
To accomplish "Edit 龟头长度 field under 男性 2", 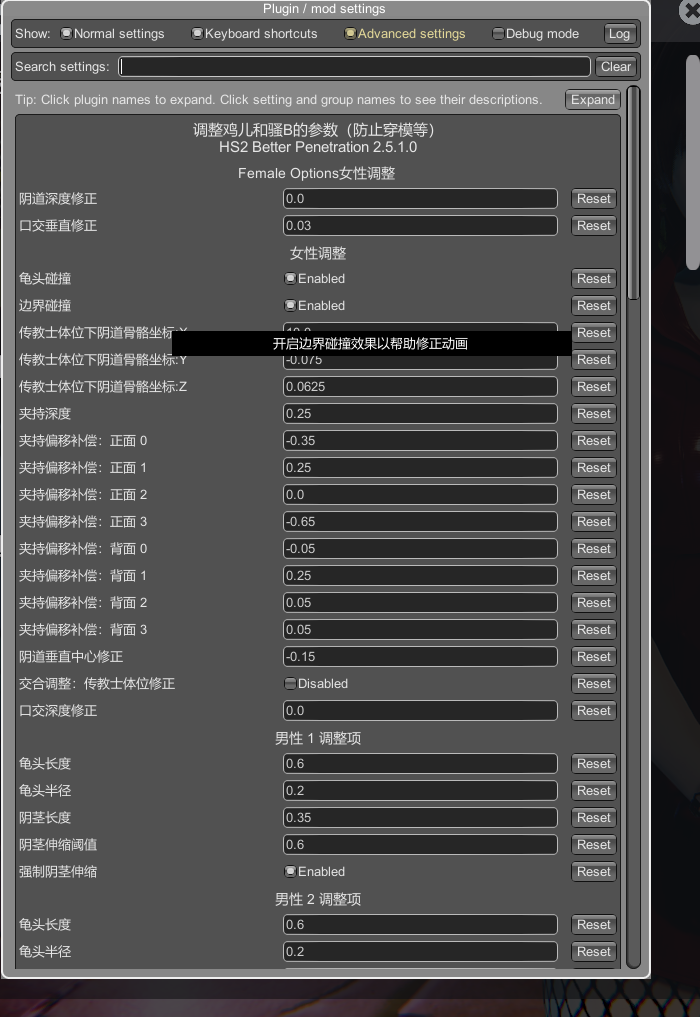I will (420, 925).
